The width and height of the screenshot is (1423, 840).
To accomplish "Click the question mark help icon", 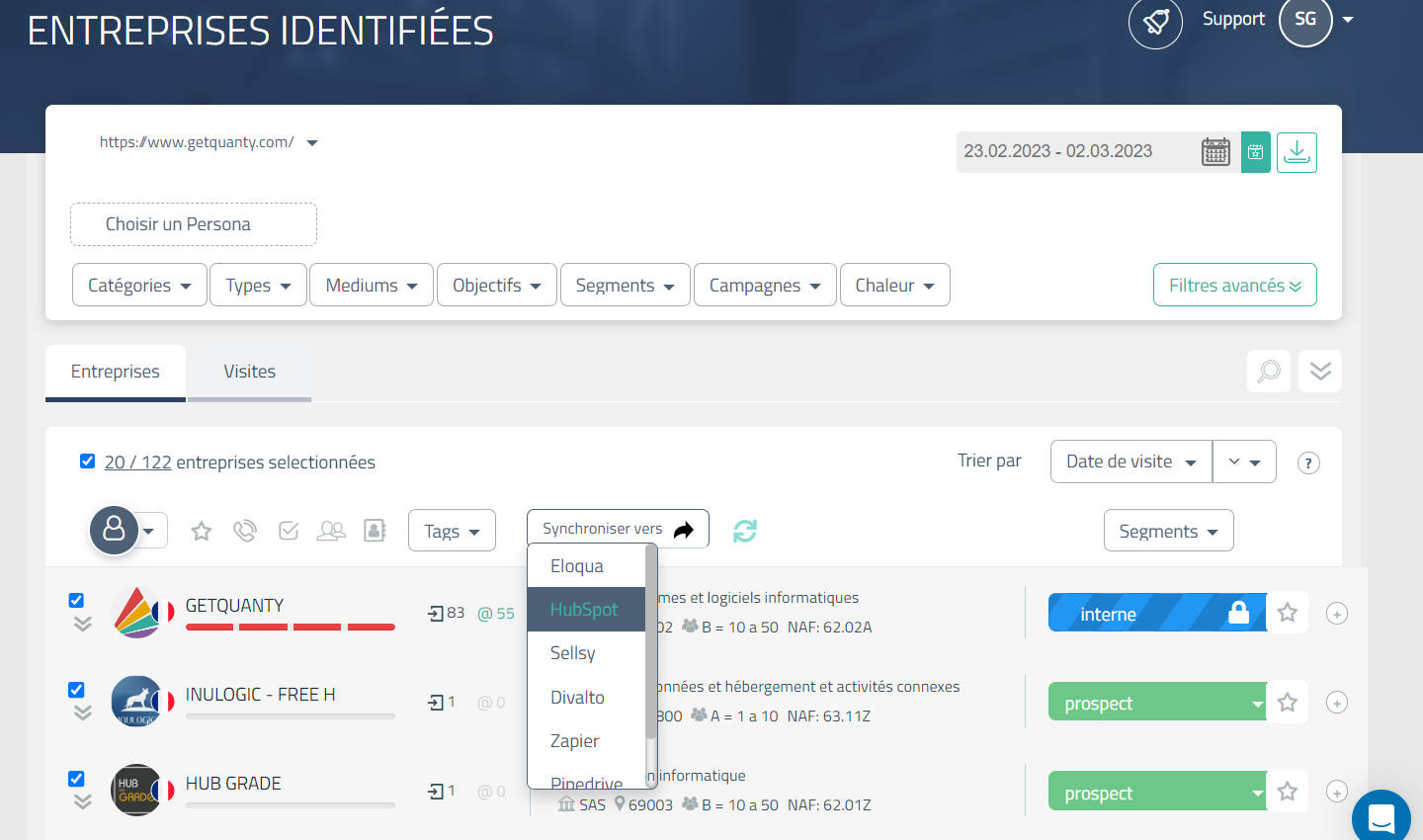I will point(1308,462).
